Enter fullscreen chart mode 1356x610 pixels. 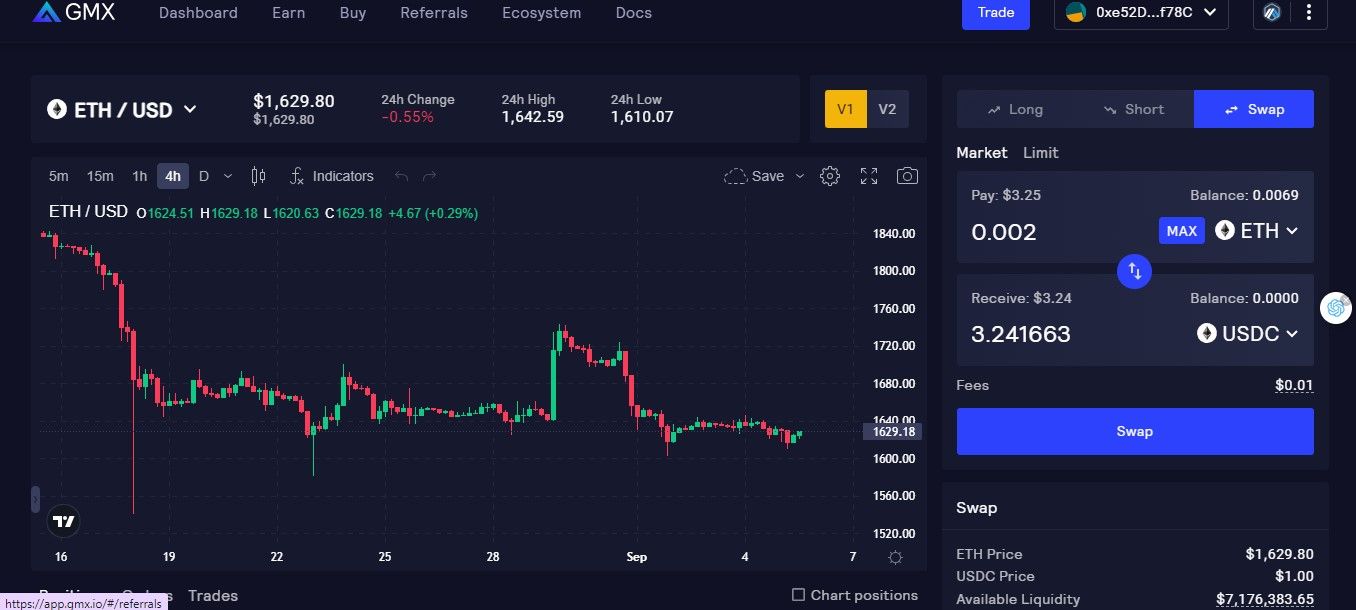[x=869, y=176]
